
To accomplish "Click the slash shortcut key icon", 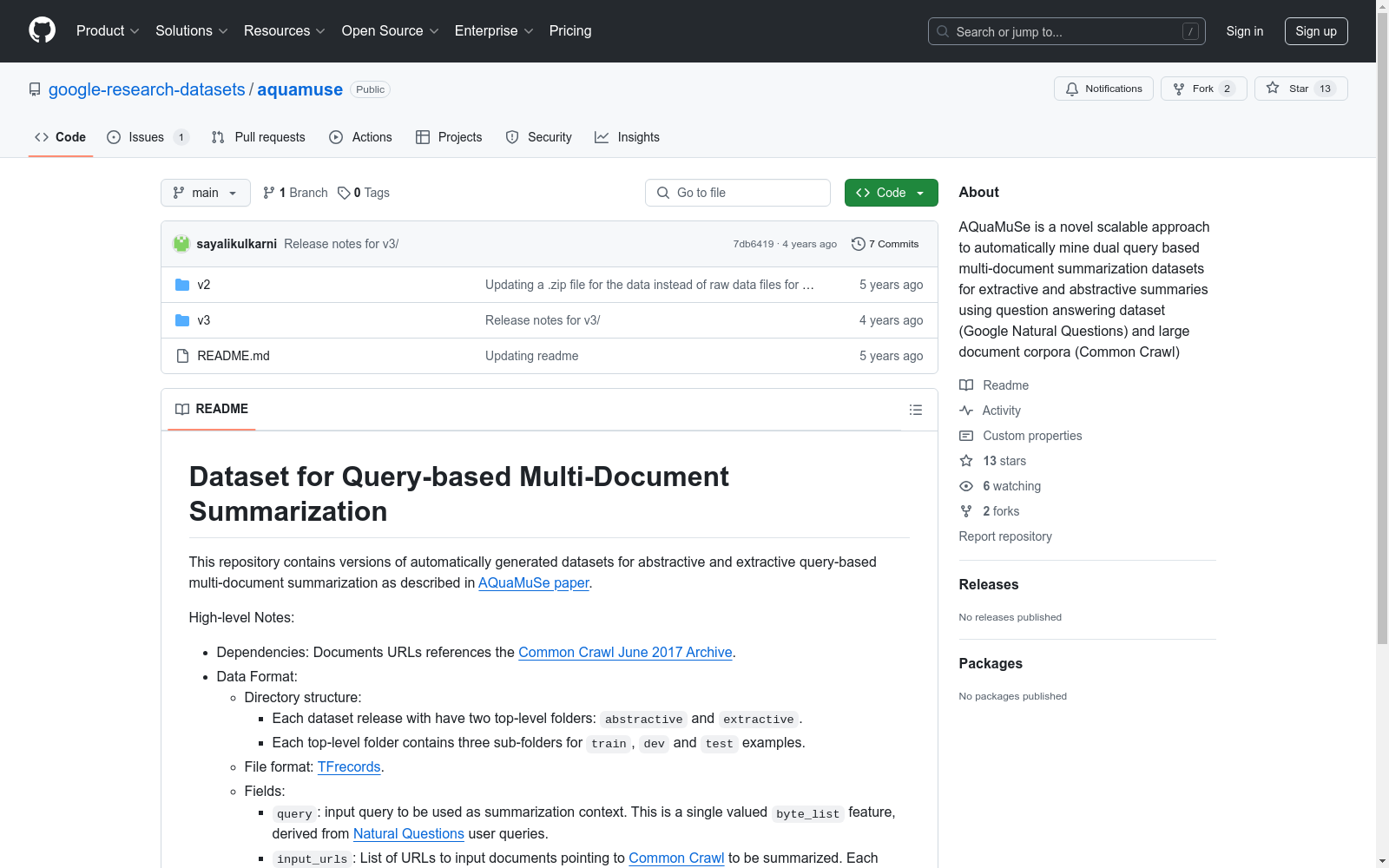I will coord(1190,31).
